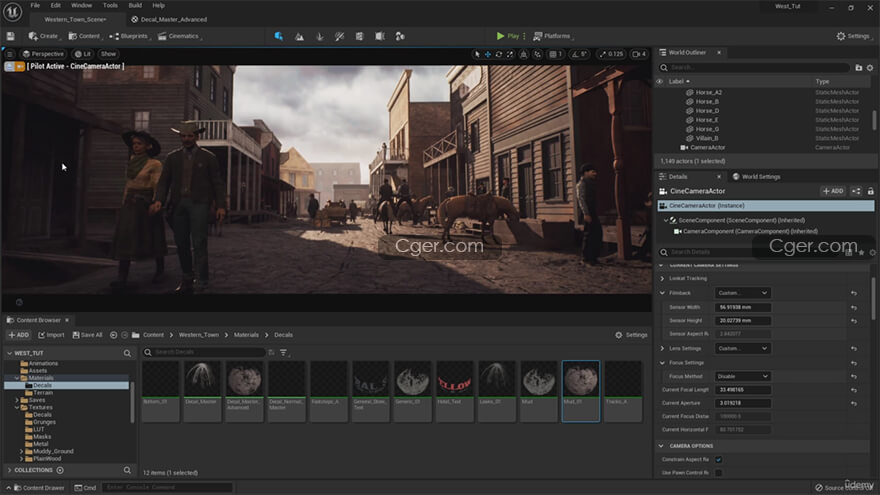Toggle scale snap 0.125
The width and height of the screenshot is (880, 495).
pos(611,54)
